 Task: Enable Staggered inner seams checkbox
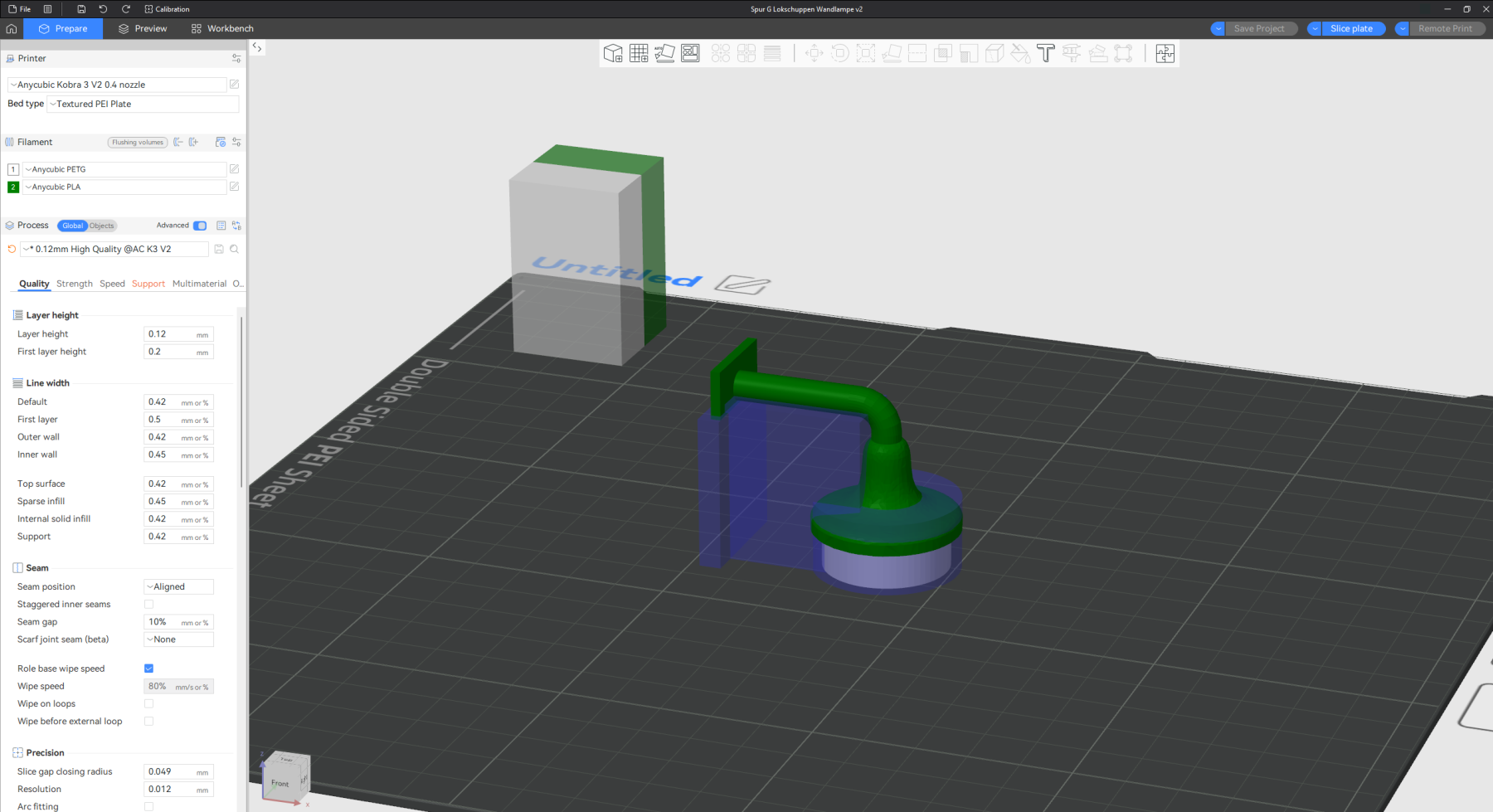[149, 605]
